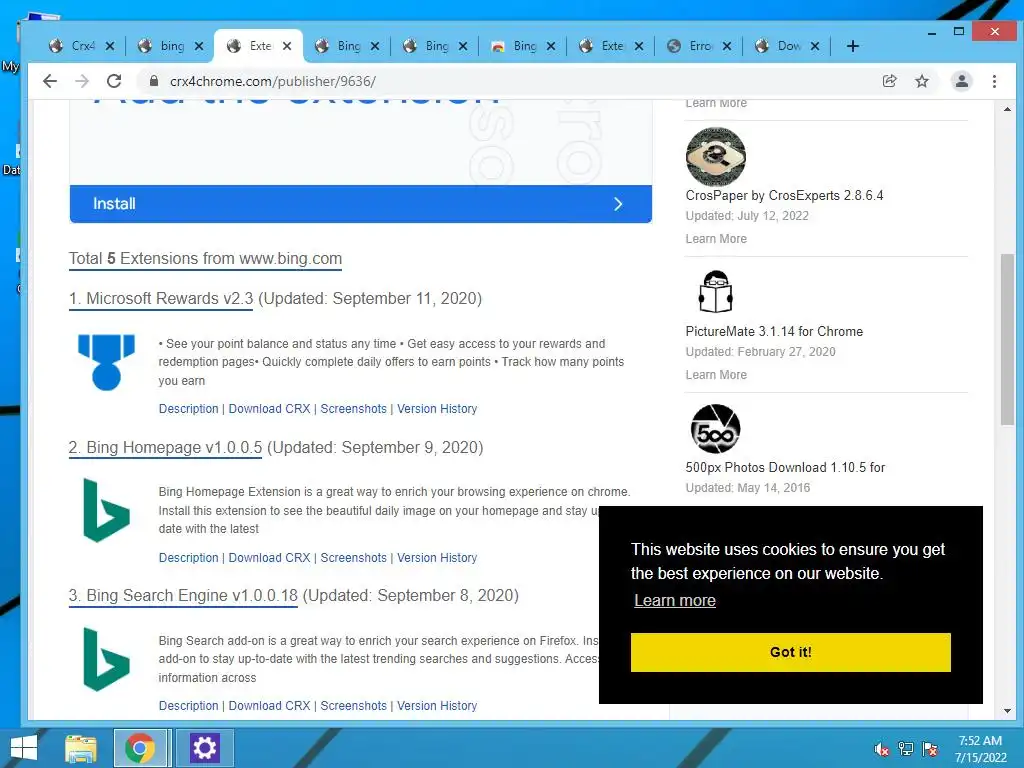Download CRX for Microsoft Rewards
The width and height of the screenshot is (1024, 768).
[269, 409]
